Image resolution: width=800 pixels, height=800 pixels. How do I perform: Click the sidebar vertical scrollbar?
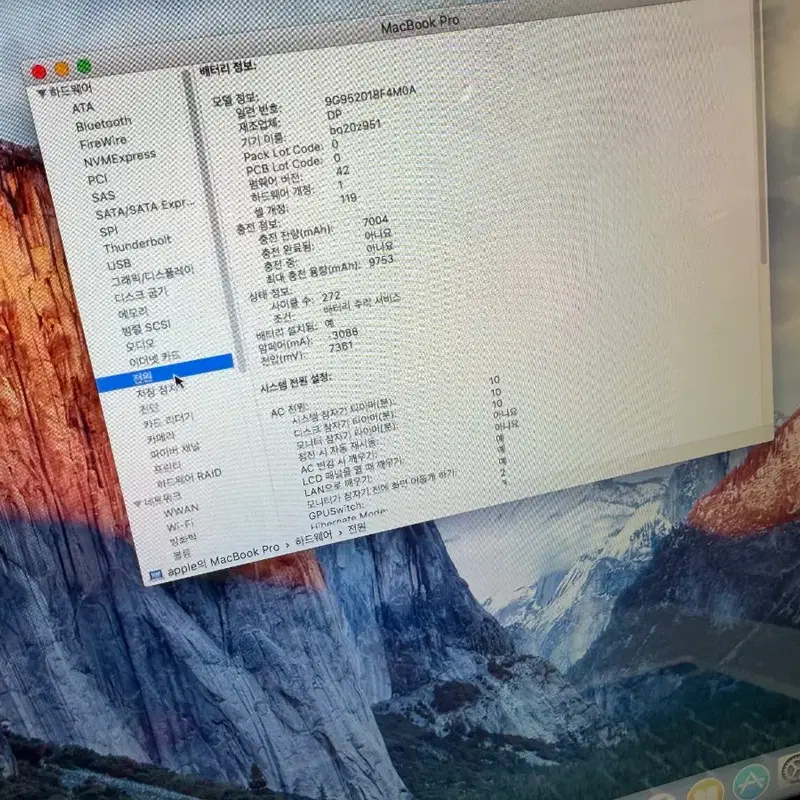click(x=213, y=219)
